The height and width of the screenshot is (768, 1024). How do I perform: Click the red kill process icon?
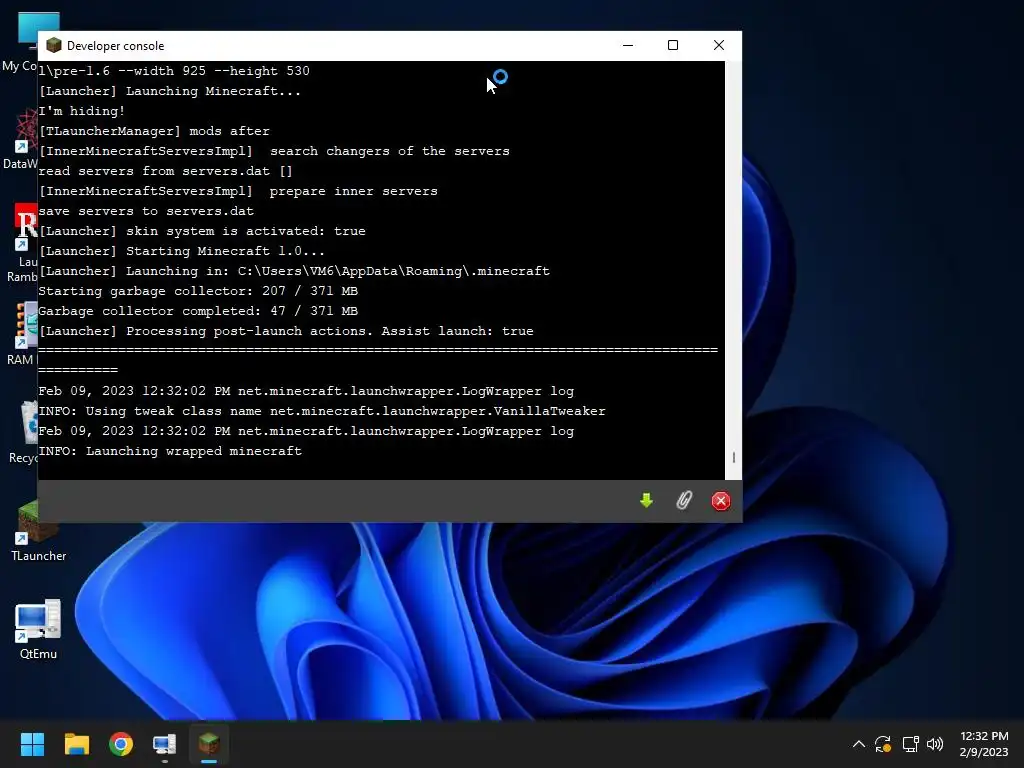[720, 501]
